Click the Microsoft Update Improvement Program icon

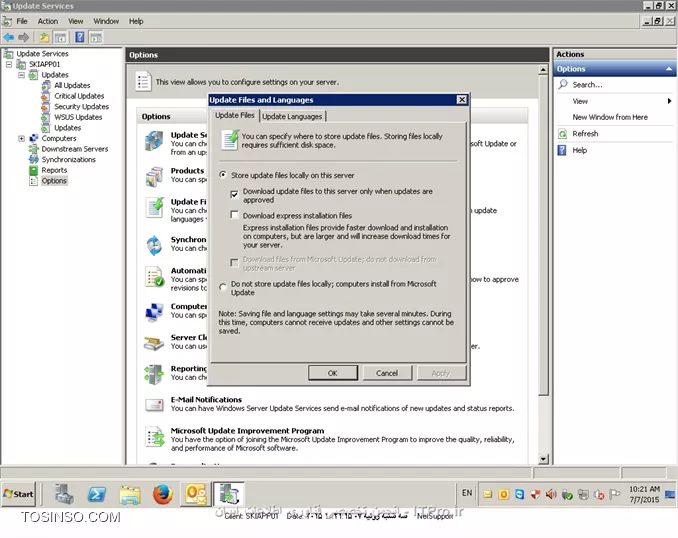click(155, 437)
